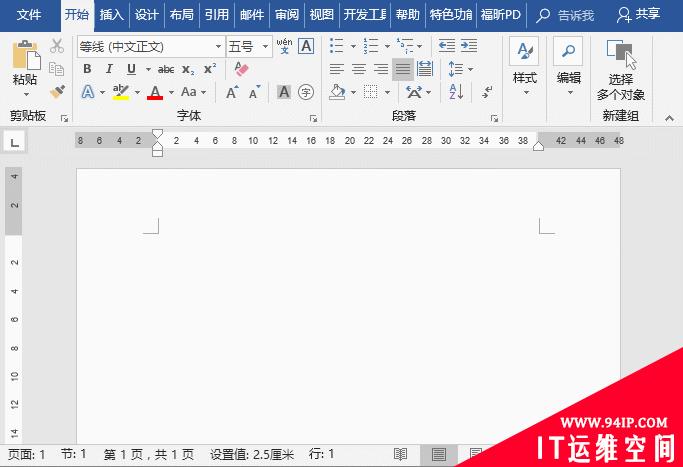Open the Paragraph dialog launcher

click(x=494, y=118)
